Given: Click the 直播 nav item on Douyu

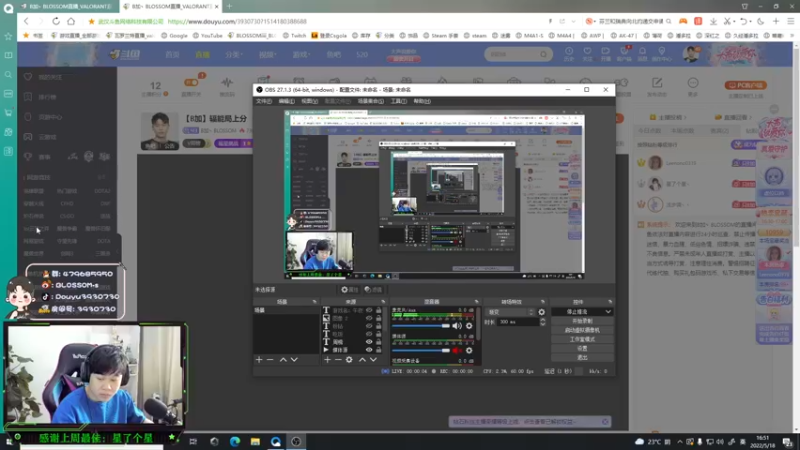Looking at the screenshot, I should 203,54.
